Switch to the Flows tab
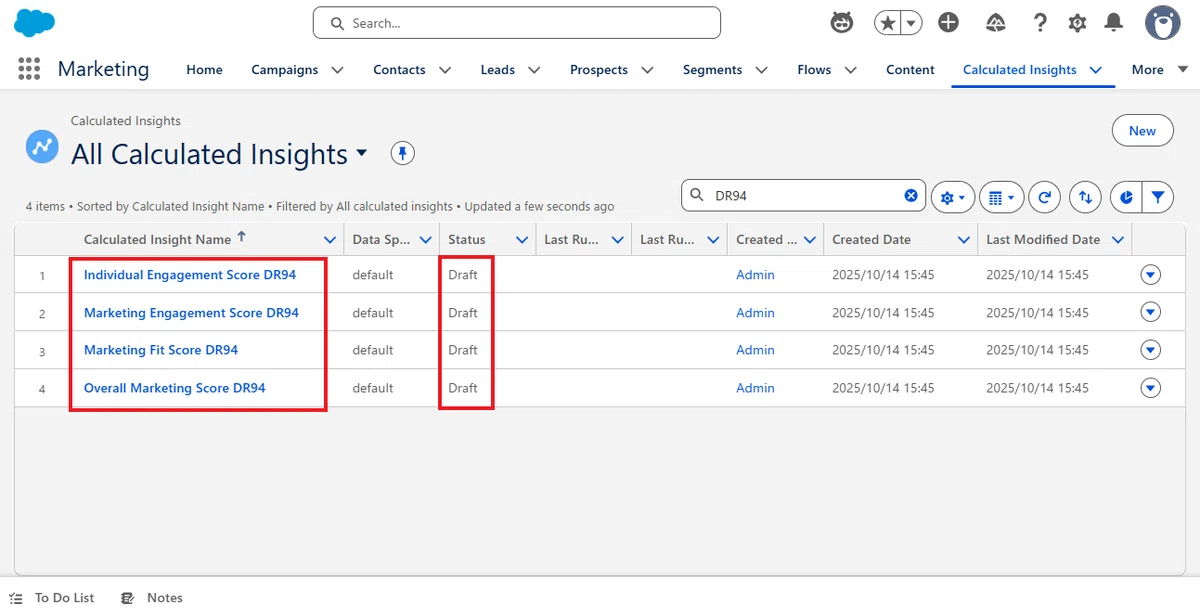 [x=814, y=70]
